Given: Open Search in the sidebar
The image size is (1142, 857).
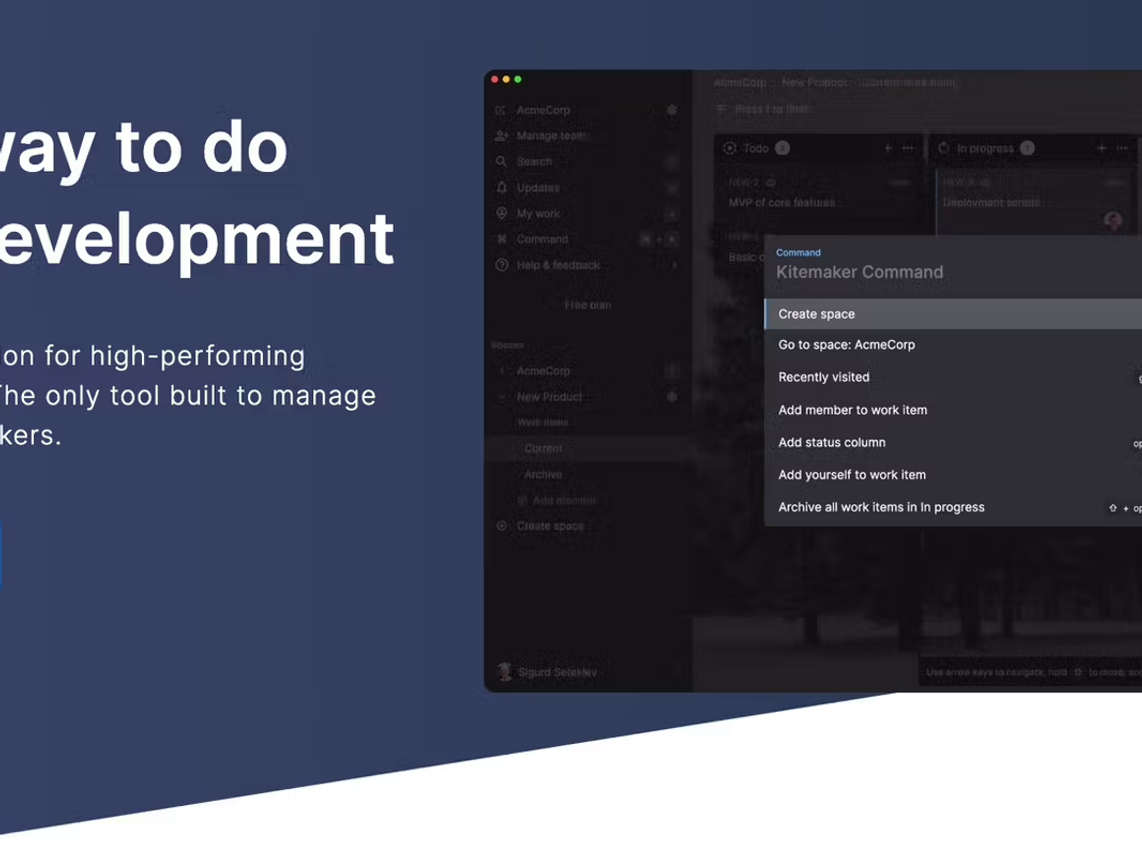Looking at the screenshot, I should click(535, 162).
